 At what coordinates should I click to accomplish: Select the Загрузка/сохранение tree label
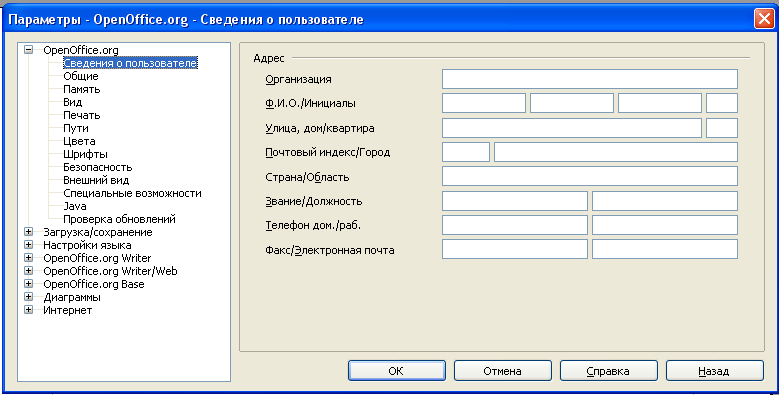click(x=97, y=232)
